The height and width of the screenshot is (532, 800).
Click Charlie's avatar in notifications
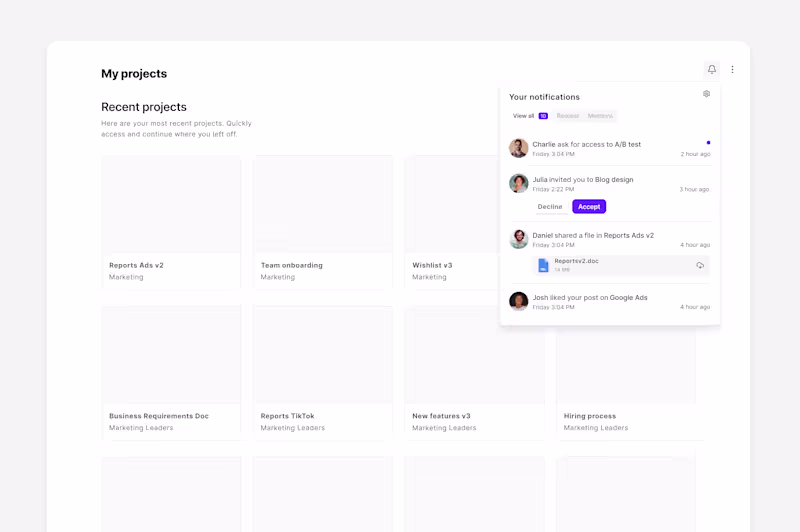tap(518, 148)
